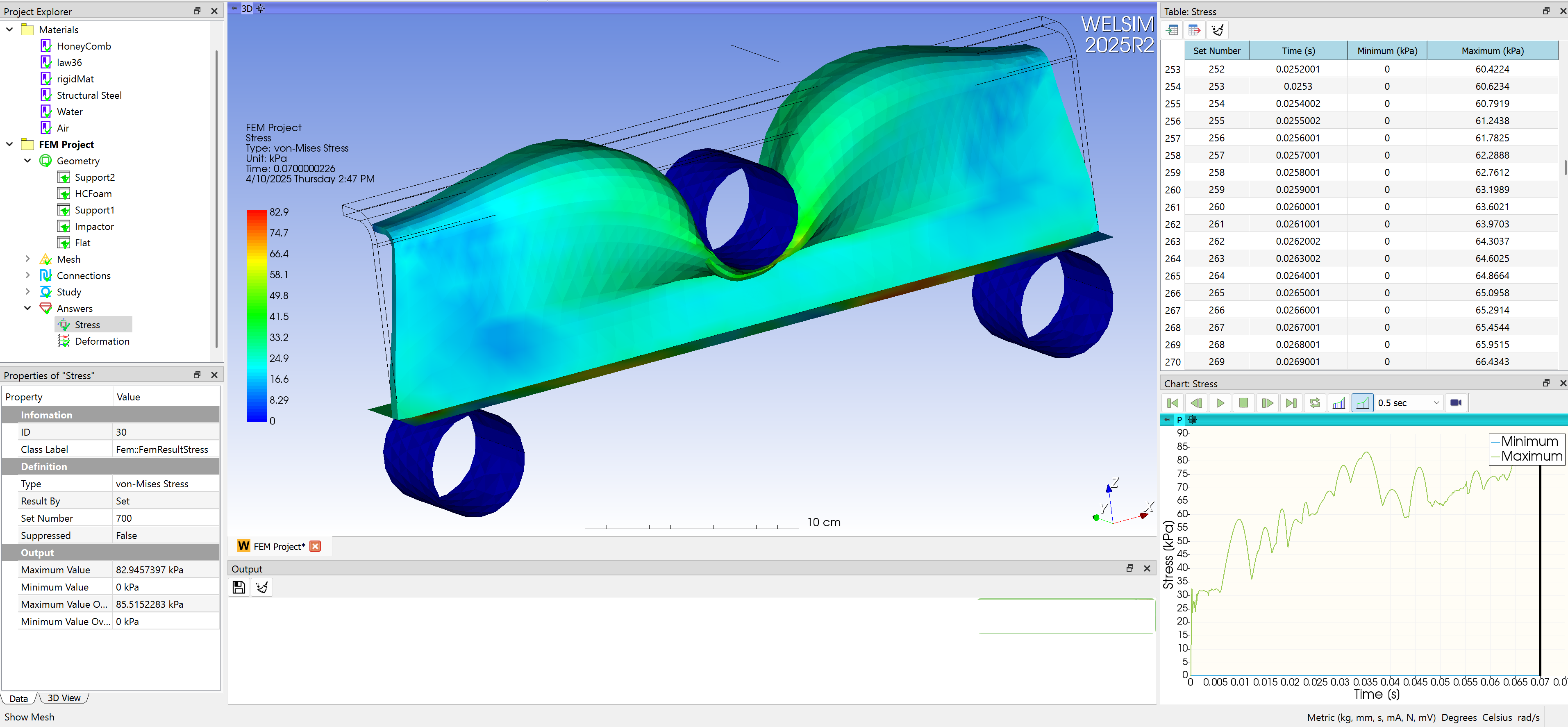Select the HCFoam geometry part

coord(93,193)
